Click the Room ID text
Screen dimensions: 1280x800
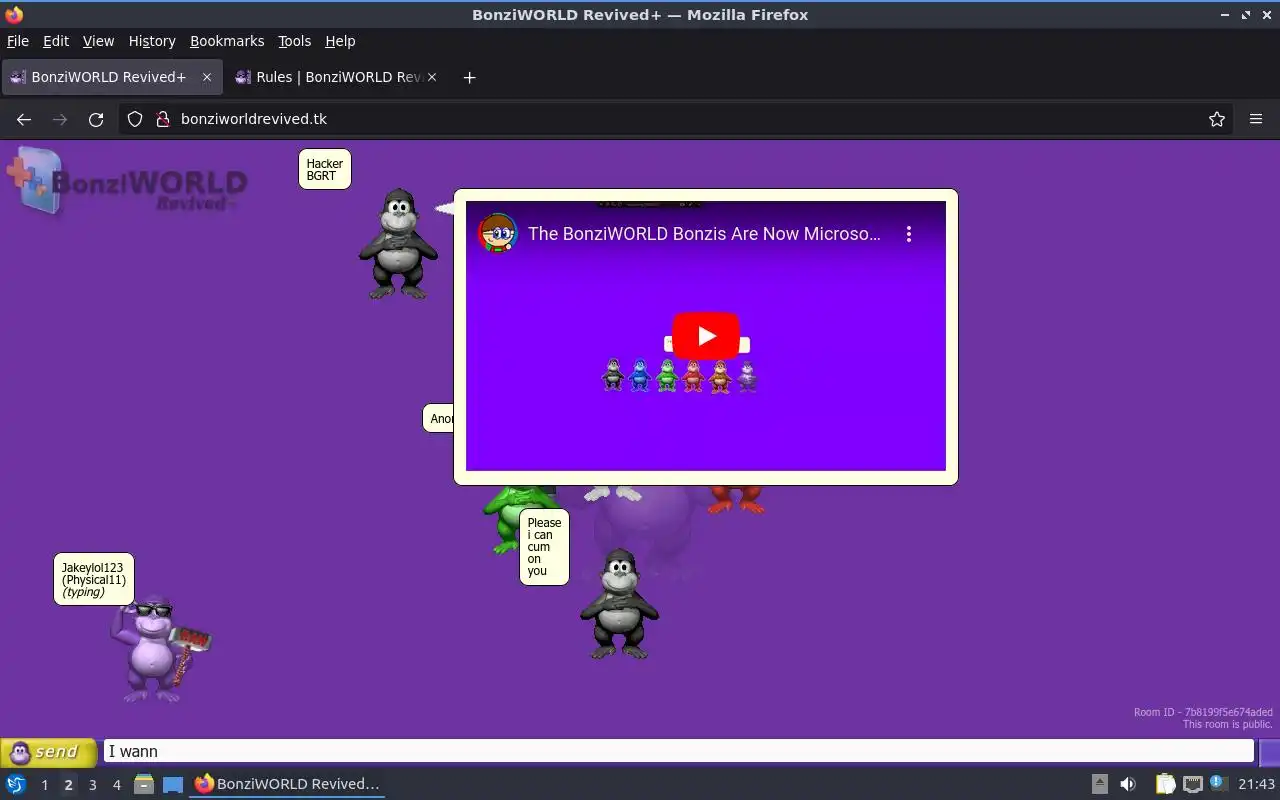[x=1203, y=712]
